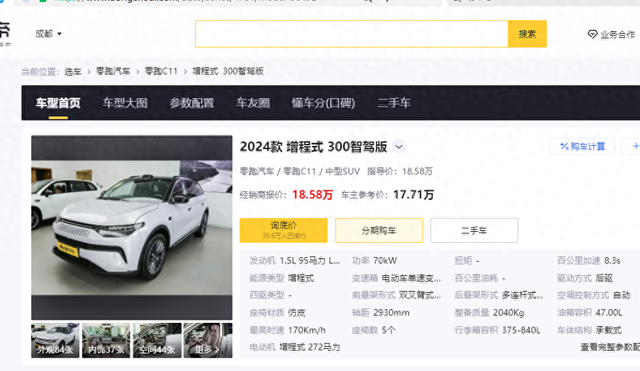Open 空间44张 space thumbnail

[x=157, y=340]
